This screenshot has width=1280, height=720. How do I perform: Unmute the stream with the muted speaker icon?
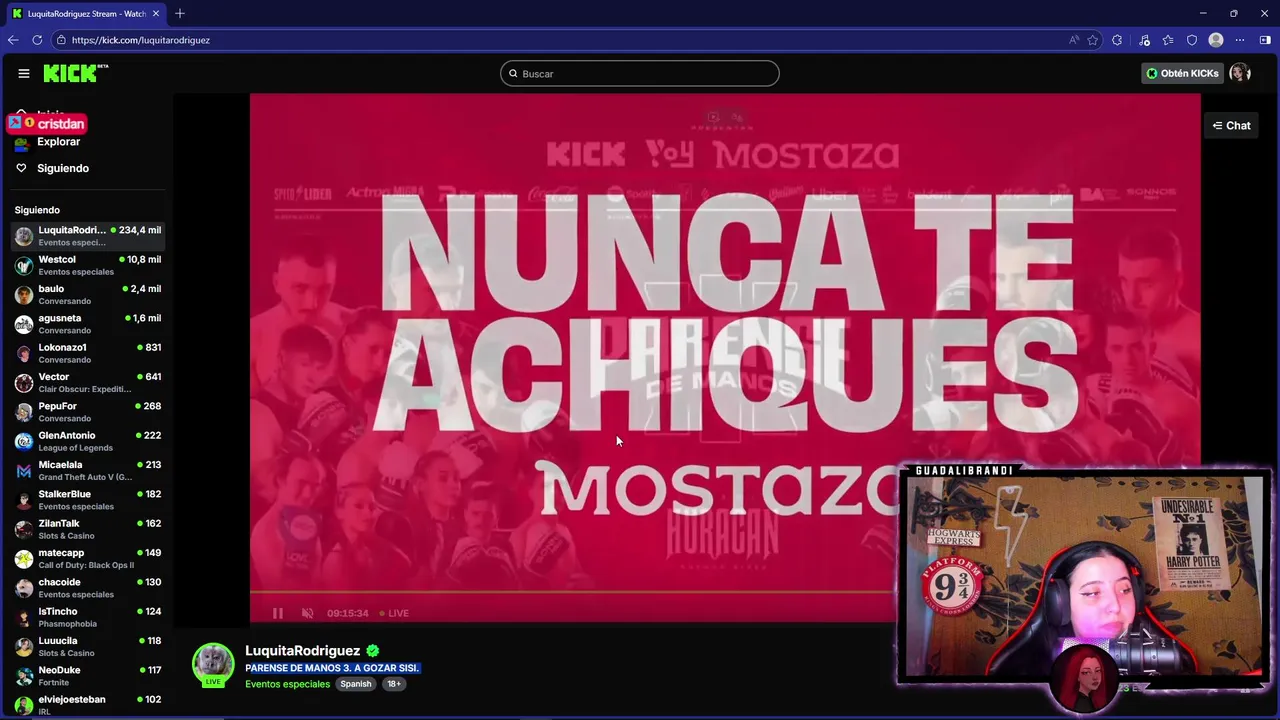(307, 613)
